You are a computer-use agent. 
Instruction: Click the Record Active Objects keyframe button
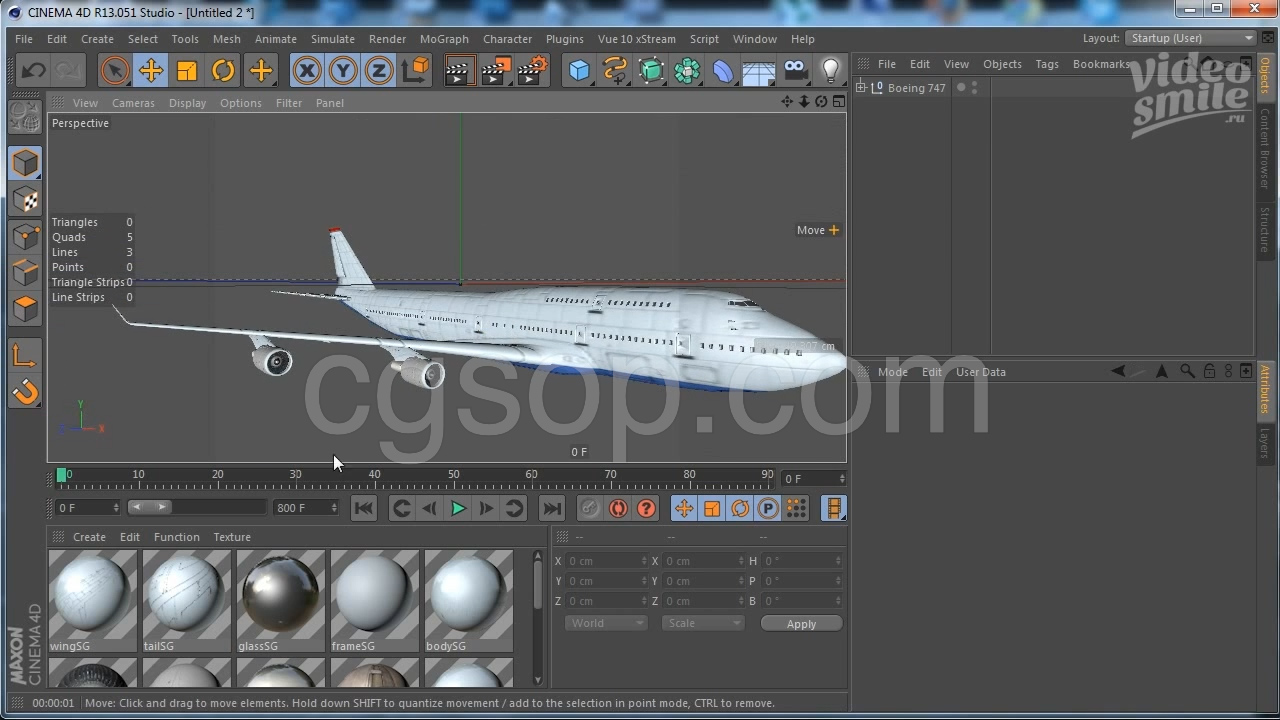(590, 508)
